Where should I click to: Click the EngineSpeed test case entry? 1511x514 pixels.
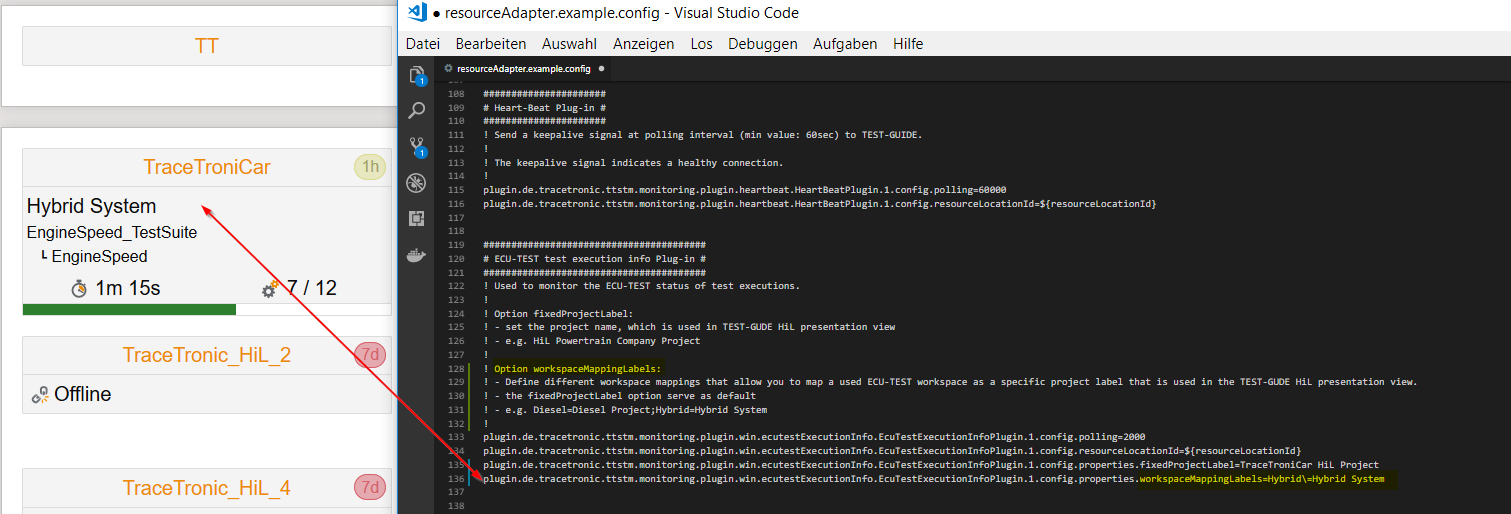pos(99,256)
